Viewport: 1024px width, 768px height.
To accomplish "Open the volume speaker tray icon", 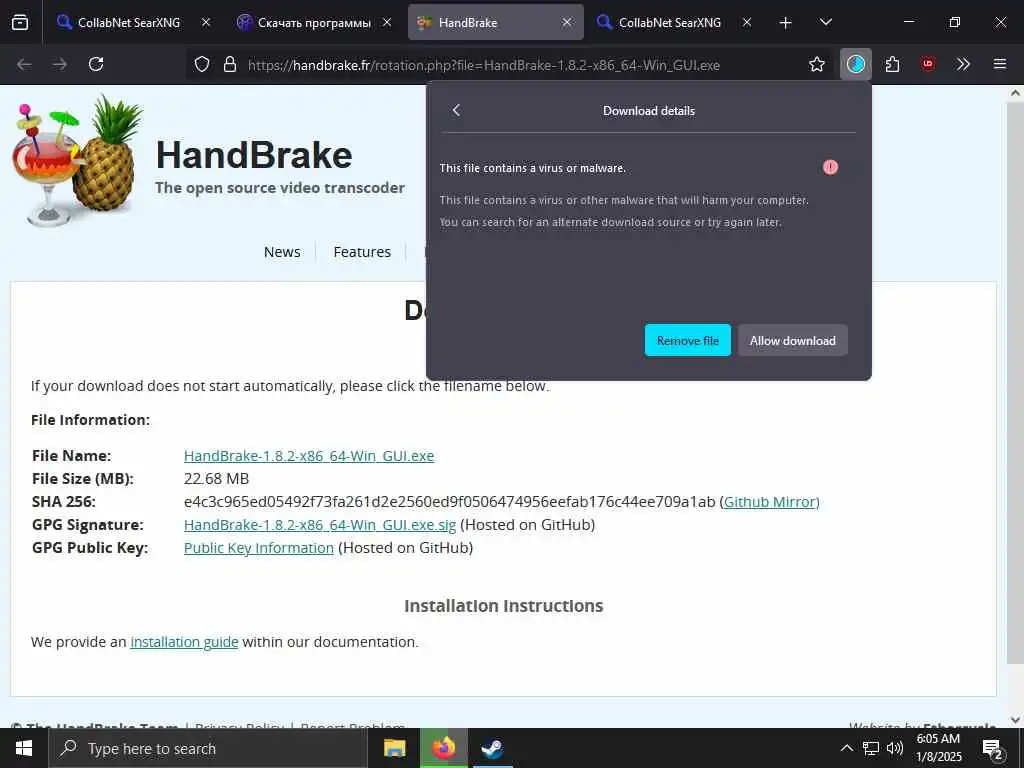I will (895, 748).
